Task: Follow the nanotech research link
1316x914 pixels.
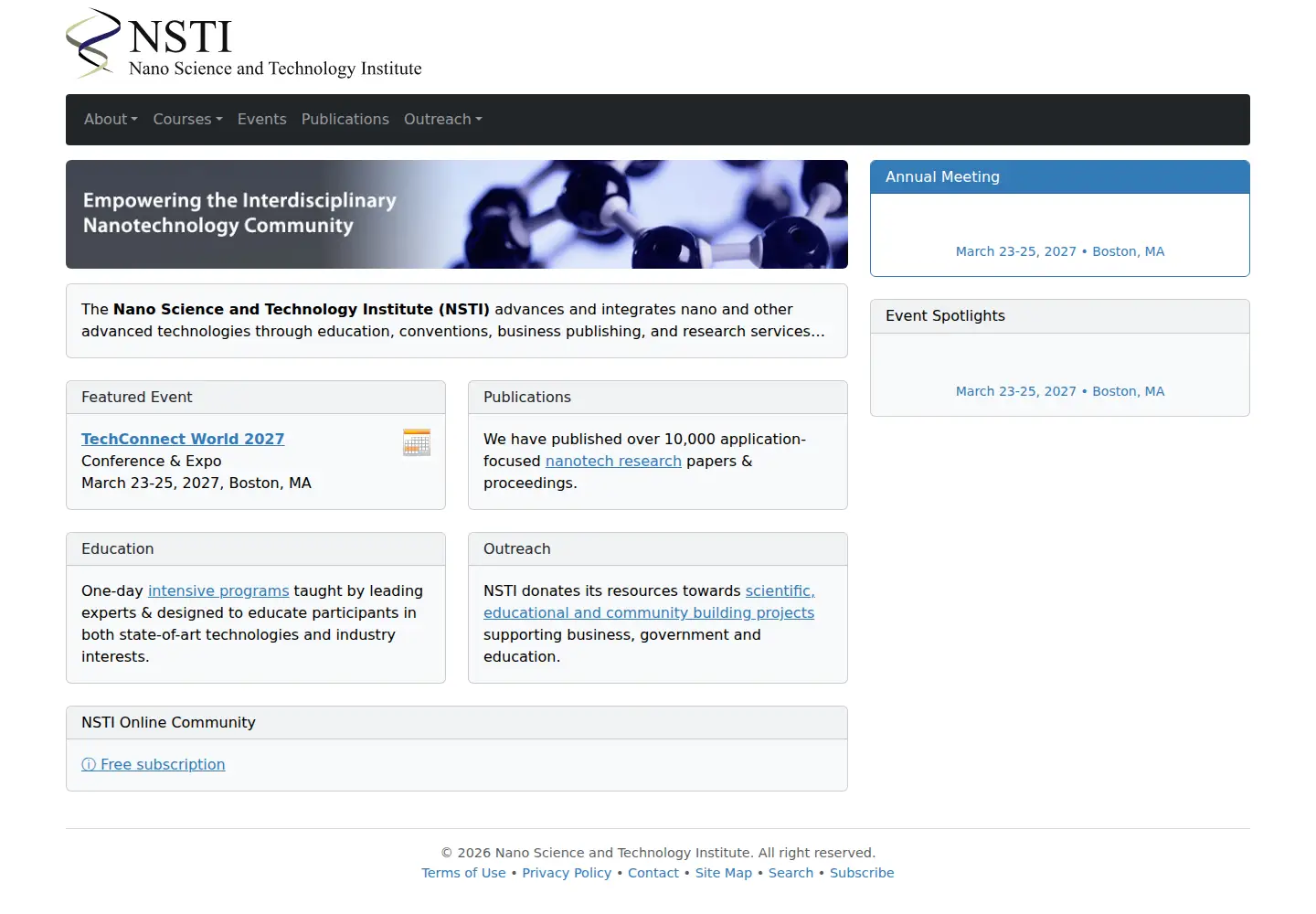Action: pos(613,461)
